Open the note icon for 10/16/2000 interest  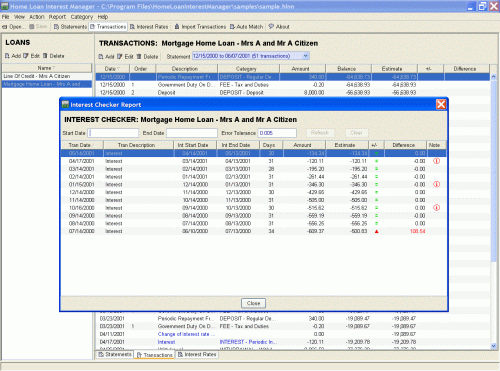[x=436, y=208]
